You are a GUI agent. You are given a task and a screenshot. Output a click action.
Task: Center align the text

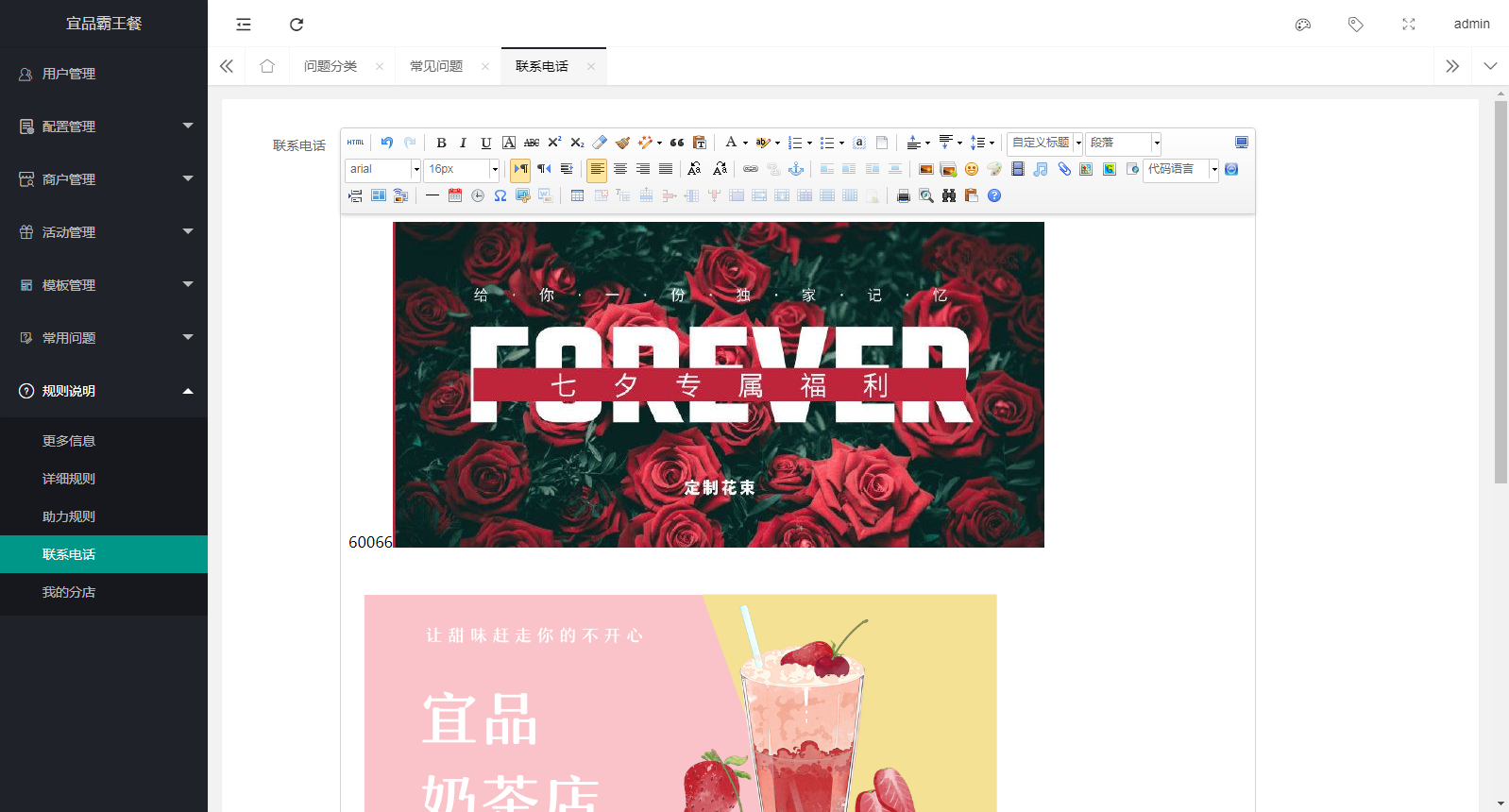(x=620, y=169)
